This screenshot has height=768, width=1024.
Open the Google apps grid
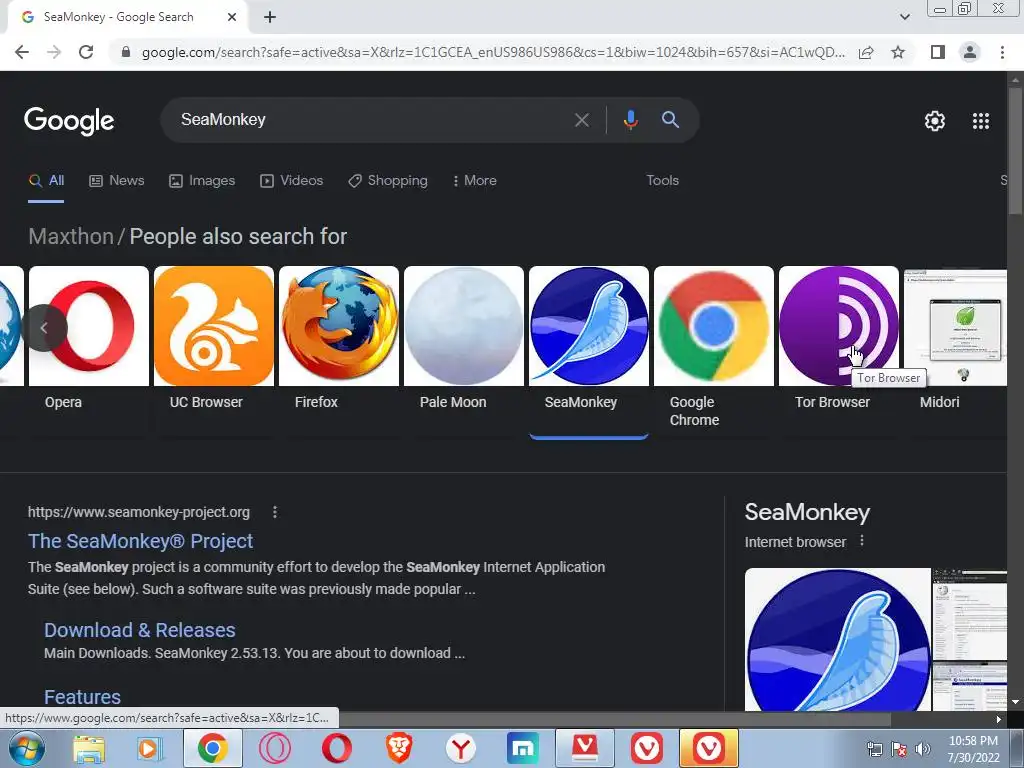(x=980, y=121)
